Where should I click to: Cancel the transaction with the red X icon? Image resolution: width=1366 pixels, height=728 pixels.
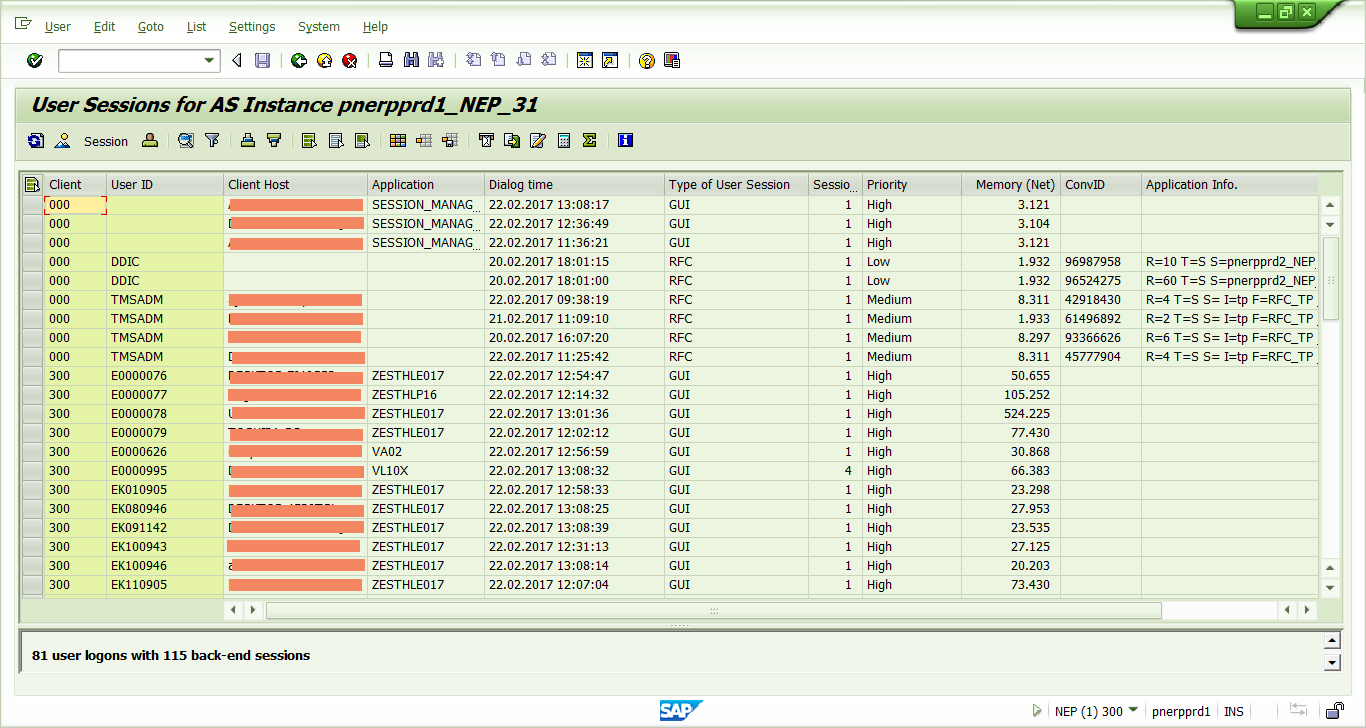tap(349, 60)
